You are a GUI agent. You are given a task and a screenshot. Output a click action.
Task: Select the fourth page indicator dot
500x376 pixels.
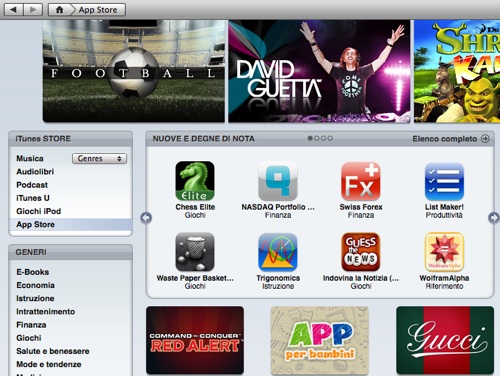pyautogui.click(x=330, y=138)
